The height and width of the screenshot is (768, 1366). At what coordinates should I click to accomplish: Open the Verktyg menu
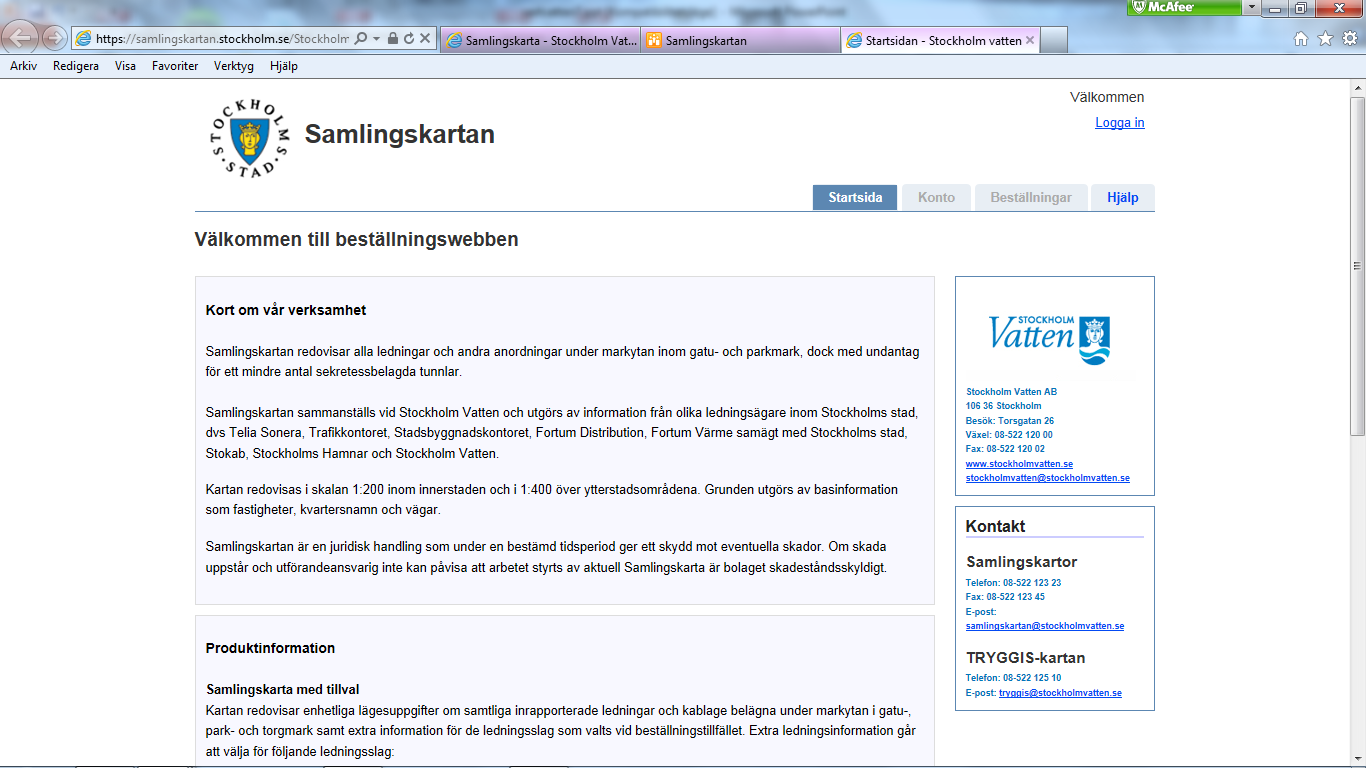(234, 66)
